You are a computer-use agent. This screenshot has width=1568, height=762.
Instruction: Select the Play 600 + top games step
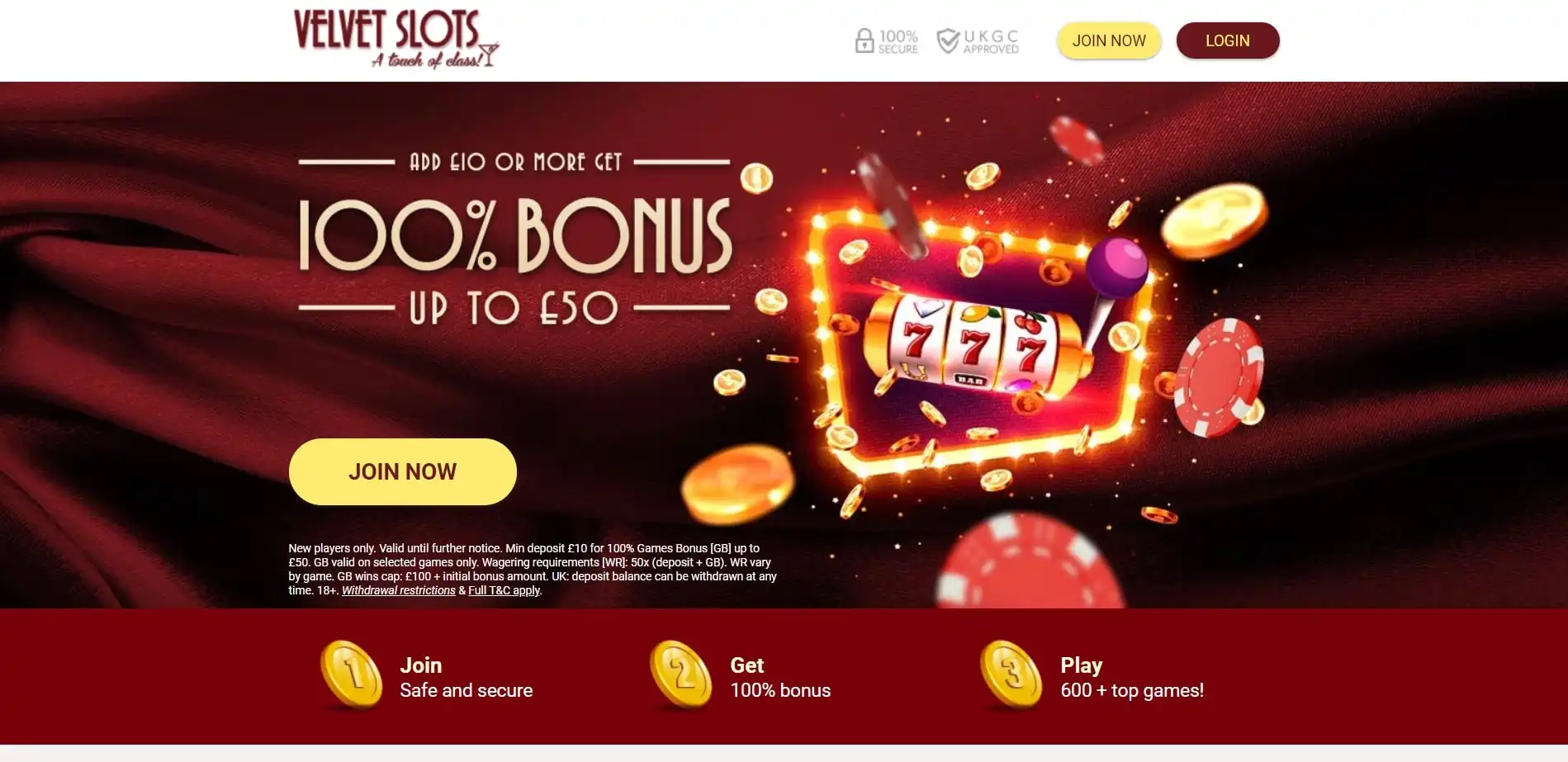[1092, 677]
